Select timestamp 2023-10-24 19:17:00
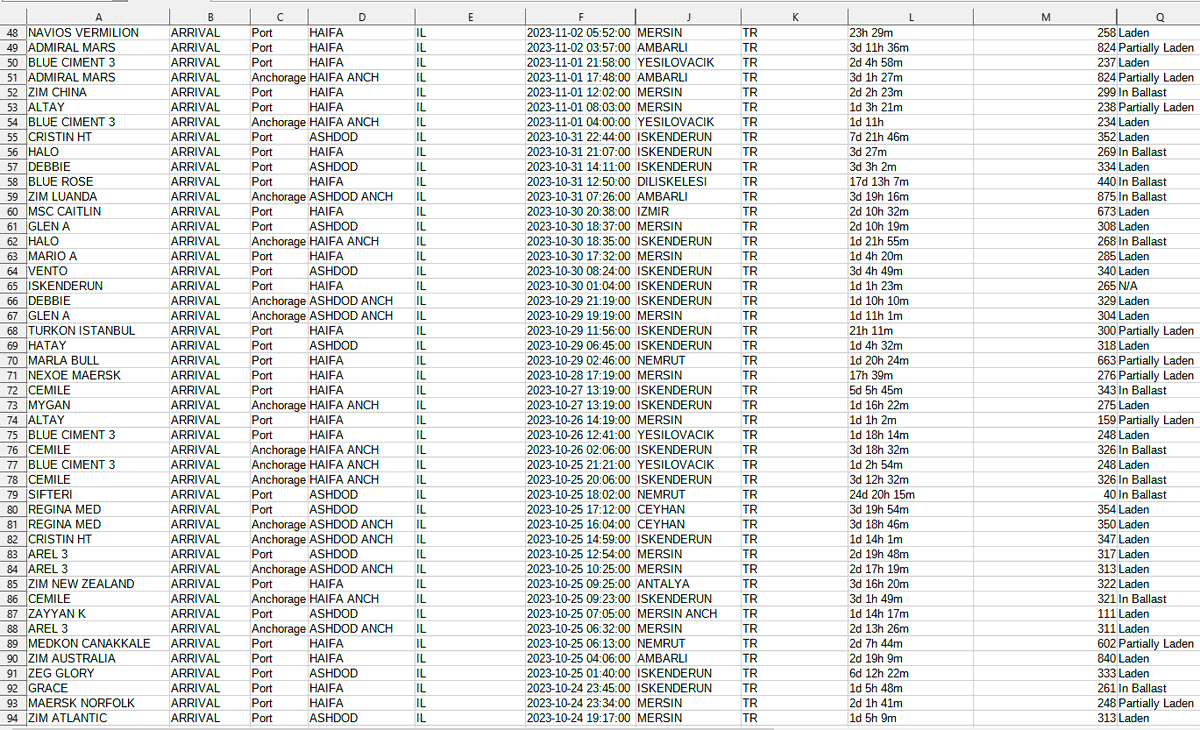 [x=580, y=718]
